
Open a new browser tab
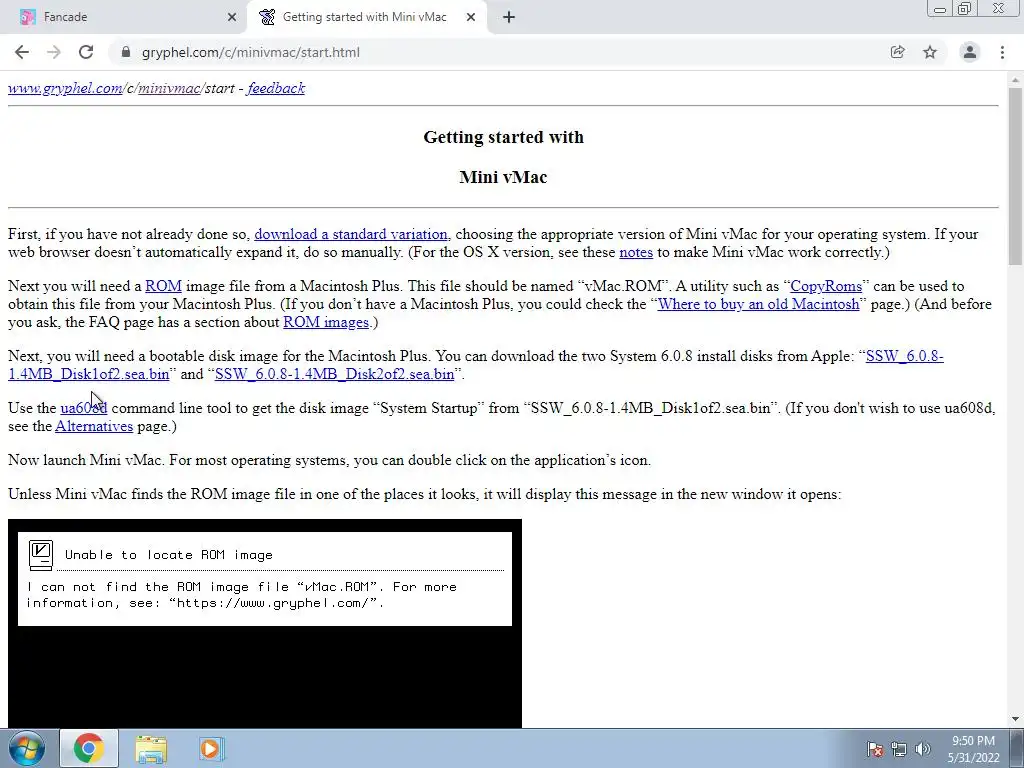tap(509, 17)
